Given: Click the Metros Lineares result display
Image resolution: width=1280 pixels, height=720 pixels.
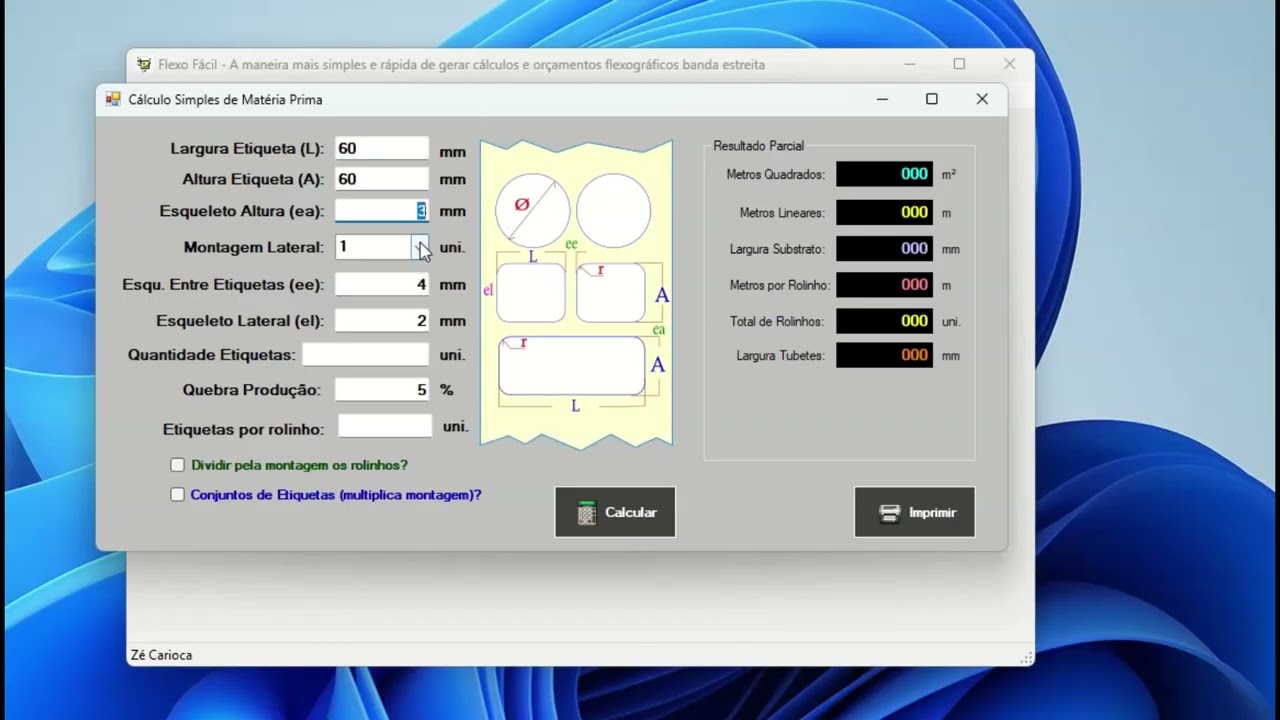Looking at the screenshot, I should (x=884, y=212).
